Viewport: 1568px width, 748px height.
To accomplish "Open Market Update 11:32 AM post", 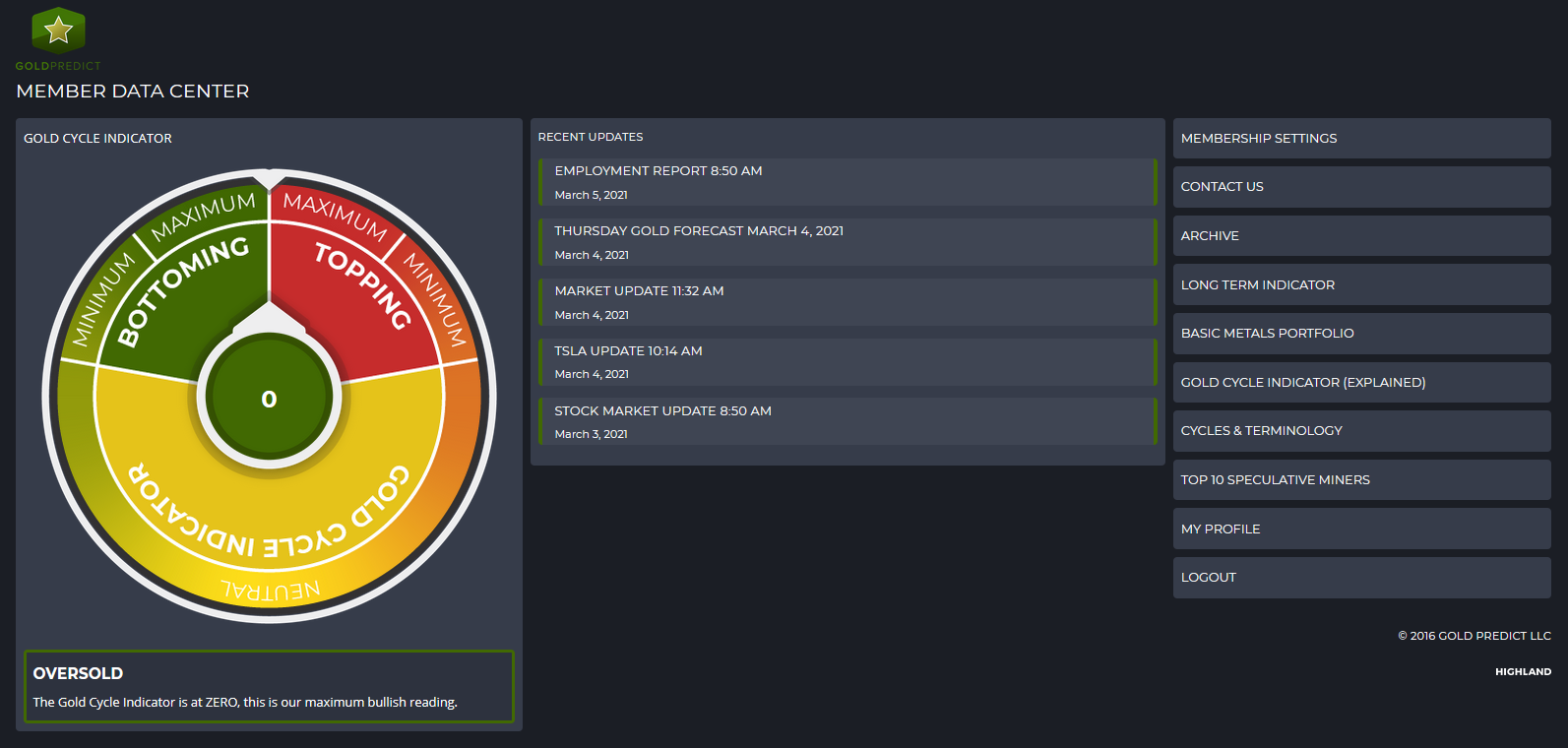I will (639, 291).
